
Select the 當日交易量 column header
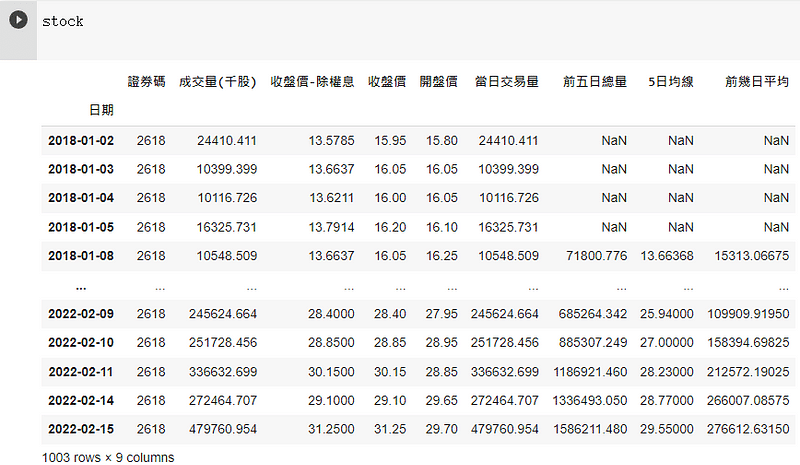click(506, 82)
